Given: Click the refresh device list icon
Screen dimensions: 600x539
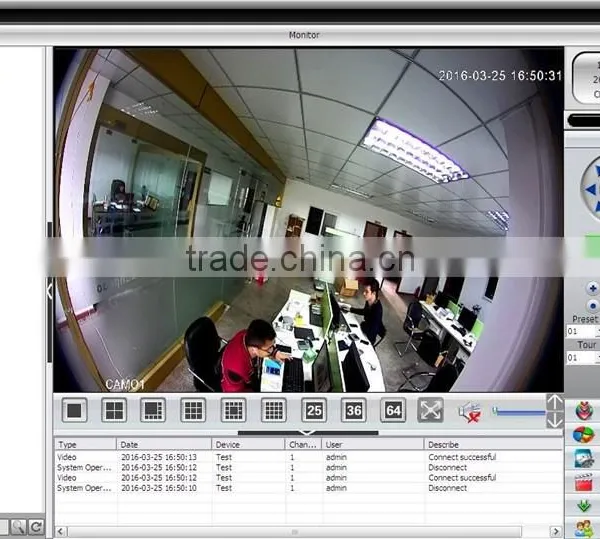Looking at the screenshot, I should click(x=36, y=528).
